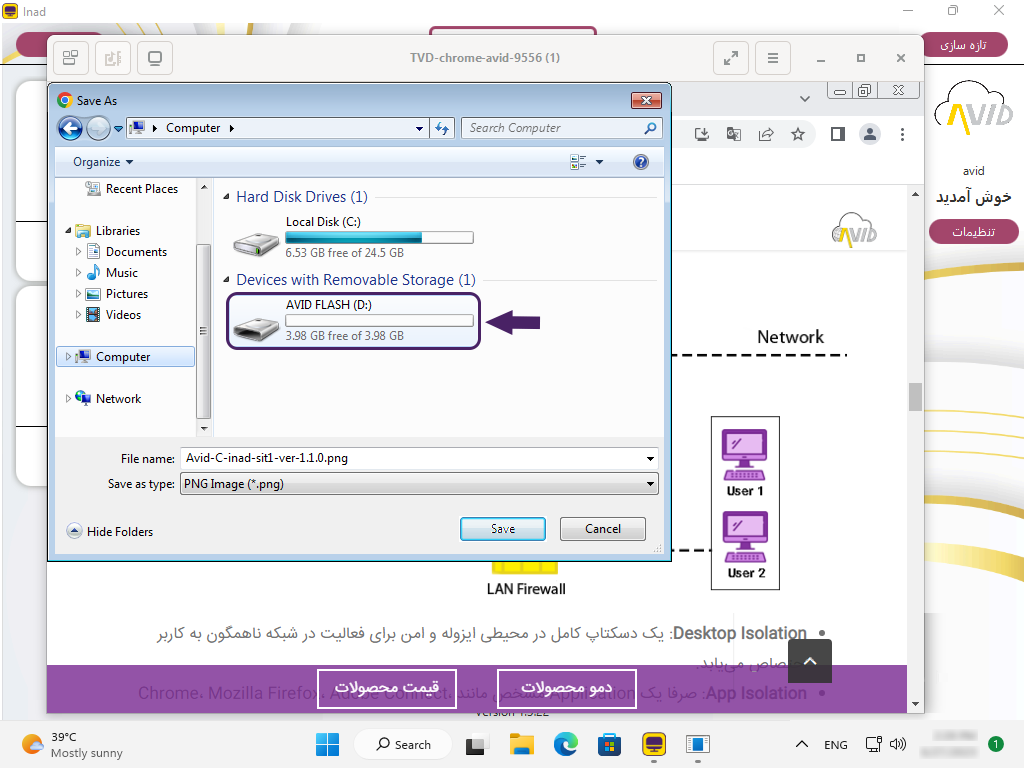Click the Inad app icon in taskbar
This screenshot has height=768, width=1024.
click(654, 744)
